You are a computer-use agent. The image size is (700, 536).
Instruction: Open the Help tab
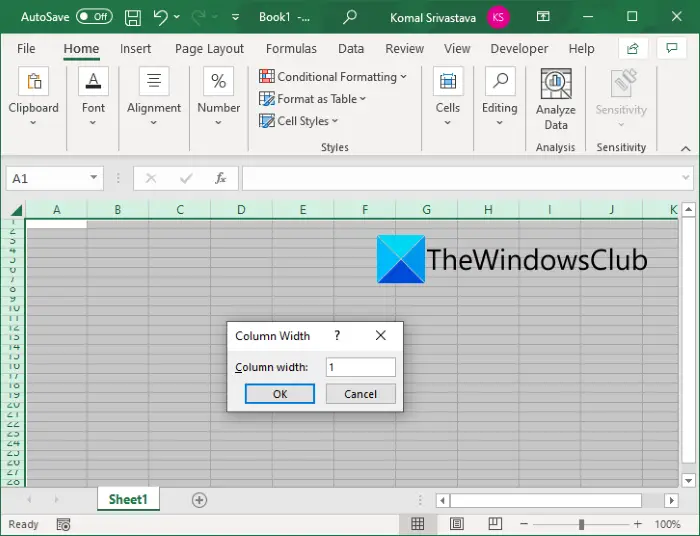(x=581, y=48)
